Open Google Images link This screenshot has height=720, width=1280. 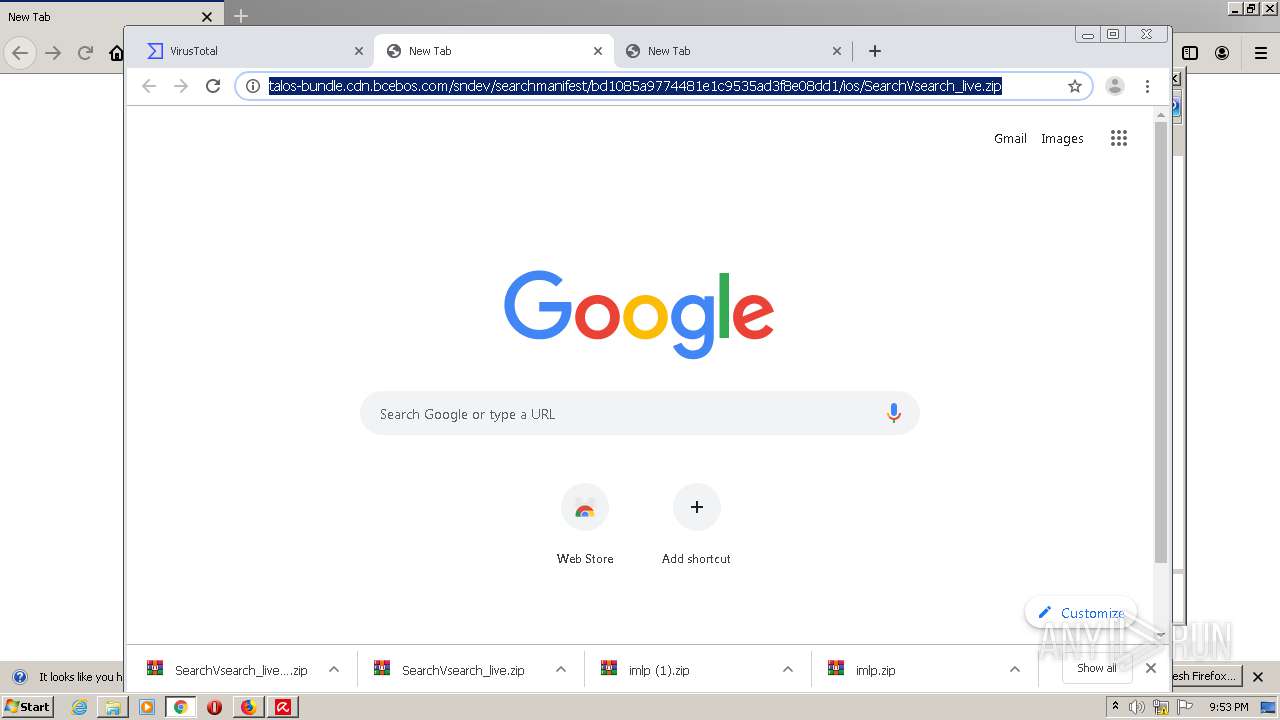click(x=1062, y=139)
